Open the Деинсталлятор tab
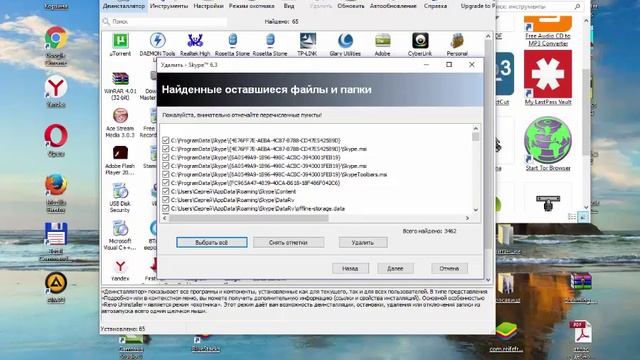This screenshot has width=640, height=360. (124, 6)
